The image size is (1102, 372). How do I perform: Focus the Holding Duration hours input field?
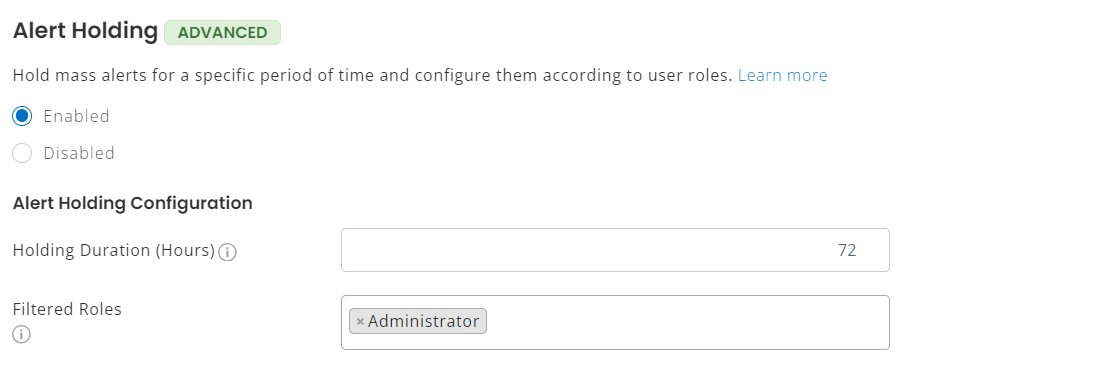point(615,250)
